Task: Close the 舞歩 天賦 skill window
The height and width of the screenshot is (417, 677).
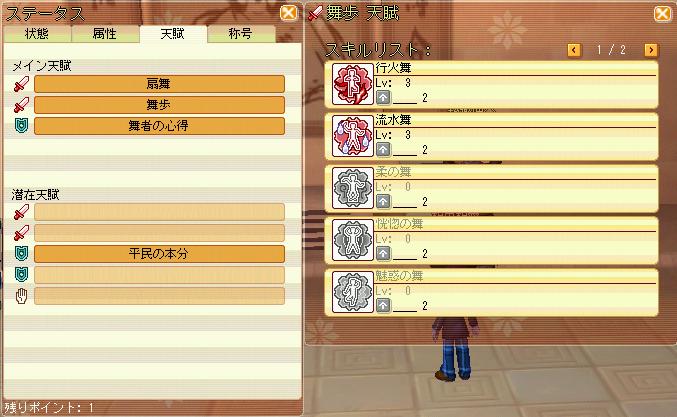Action: [x=662, y=13]
